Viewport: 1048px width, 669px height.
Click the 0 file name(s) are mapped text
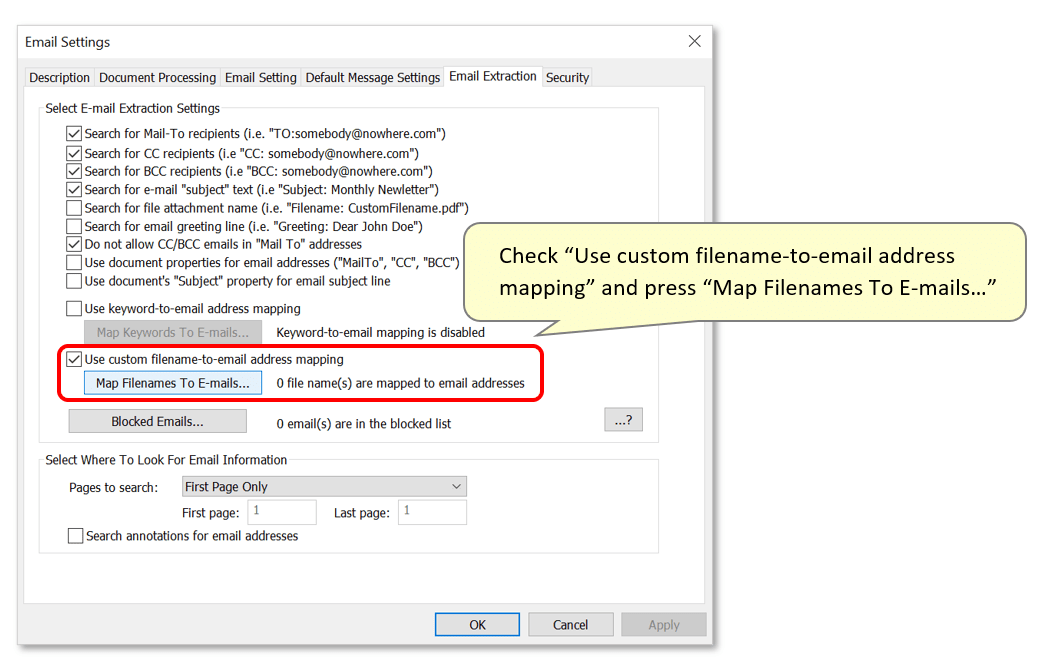(400, 383)
